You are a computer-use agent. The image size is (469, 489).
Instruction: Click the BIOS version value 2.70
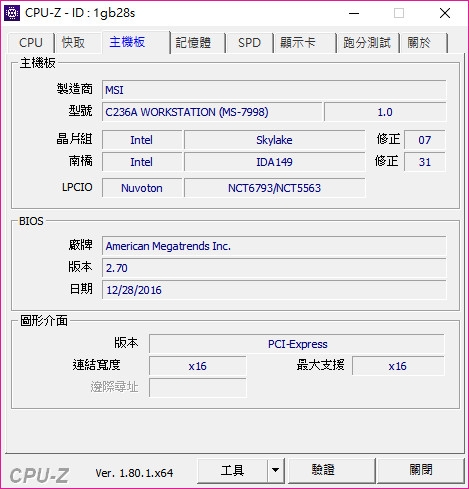(274, 268)
